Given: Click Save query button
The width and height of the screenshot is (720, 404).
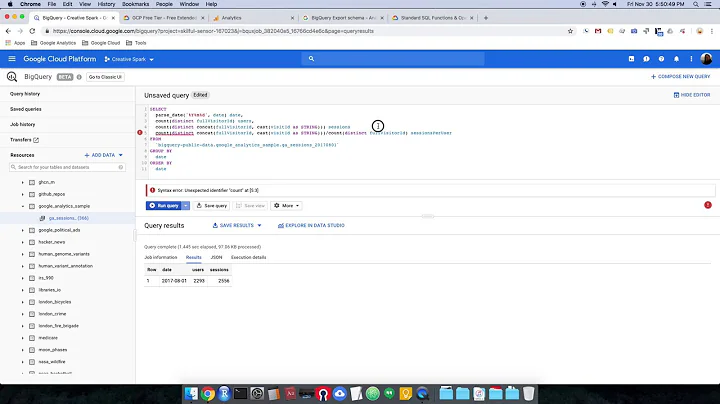Looking at the screenshot, I should (x=212, y=206).
